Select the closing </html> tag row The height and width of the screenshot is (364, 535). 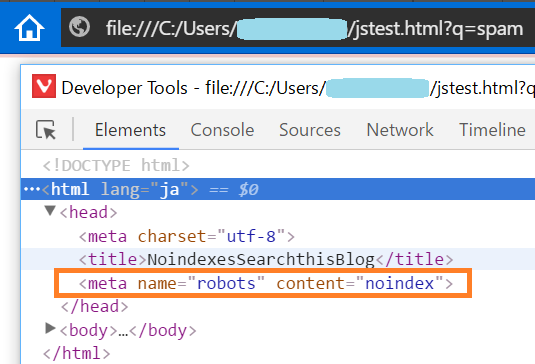pos(76,353)
